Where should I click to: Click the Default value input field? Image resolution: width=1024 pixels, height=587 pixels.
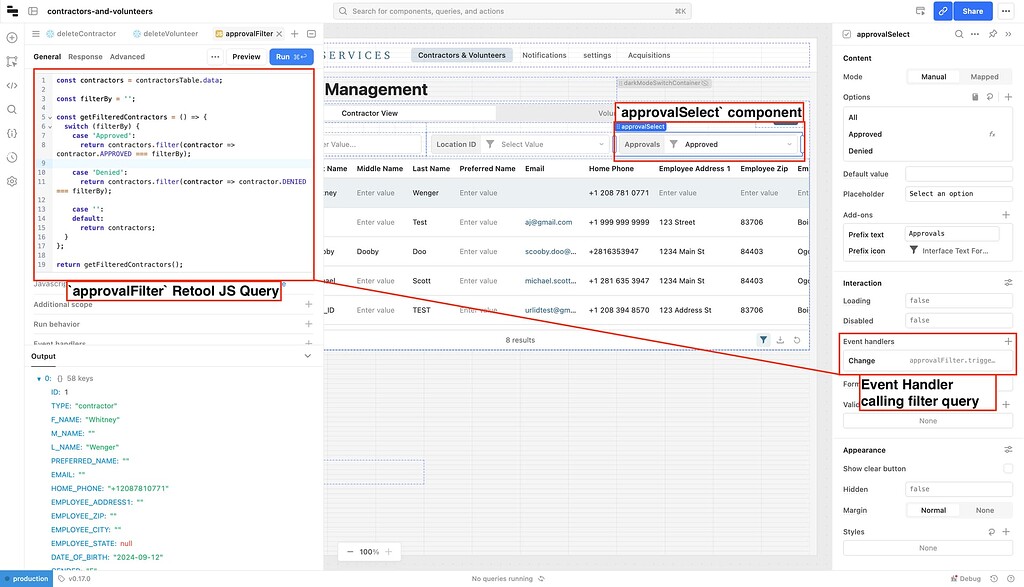(959, 174)
